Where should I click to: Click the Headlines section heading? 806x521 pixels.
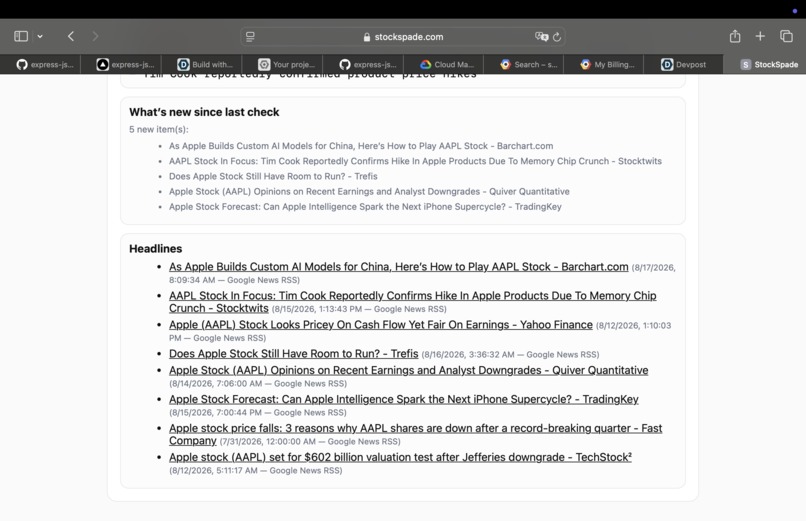pyautogui.click(x=155, y=249)
